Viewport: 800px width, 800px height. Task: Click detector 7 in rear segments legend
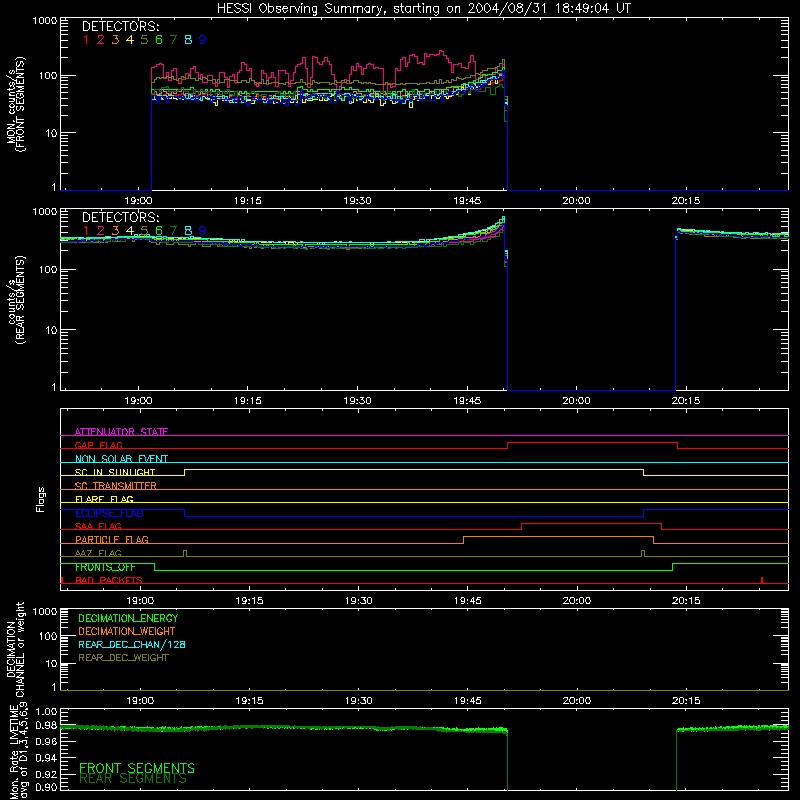(x=173, y=231)
